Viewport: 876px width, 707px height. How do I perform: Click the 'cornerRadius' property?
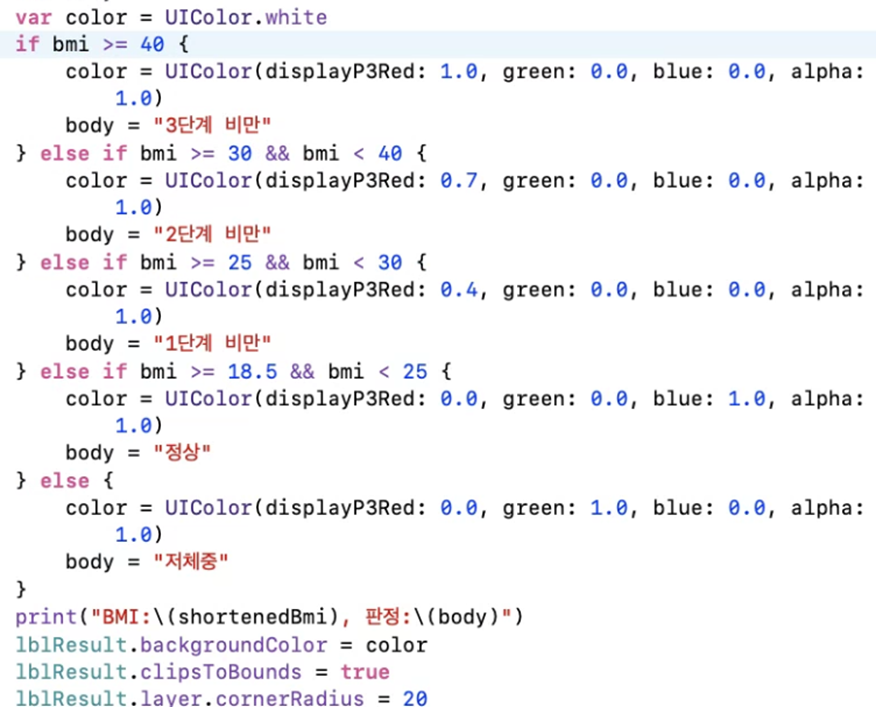pyautogui.click(x=289, y=698)
